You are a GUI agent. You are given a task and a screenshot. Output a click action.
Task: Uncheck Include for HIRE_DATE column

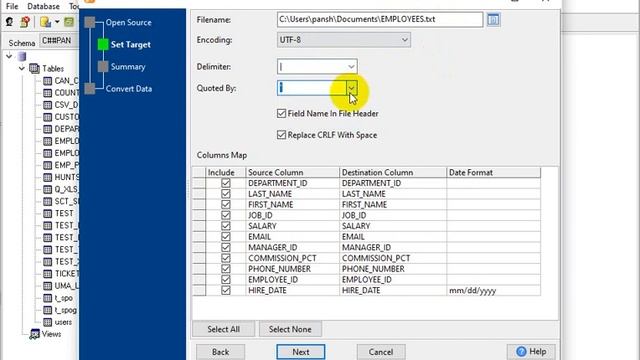(x=226, y=290)
